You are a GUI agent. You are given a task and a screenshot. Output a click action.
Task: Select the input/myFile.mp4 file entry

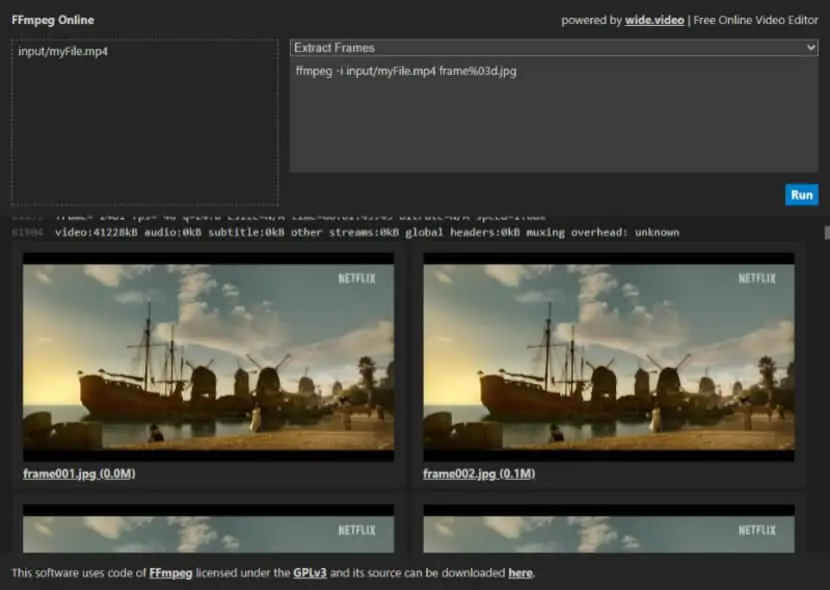pos(63,51)
